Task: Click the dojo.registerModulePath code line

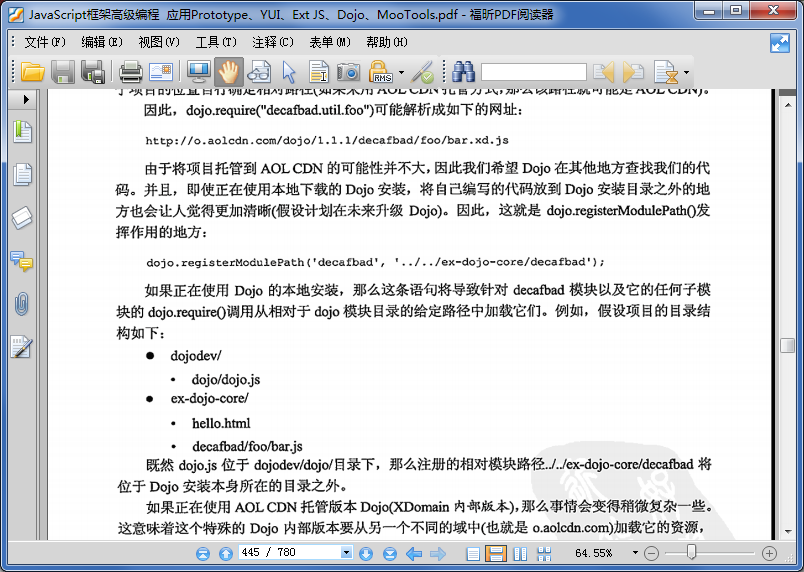Action: 375,262
